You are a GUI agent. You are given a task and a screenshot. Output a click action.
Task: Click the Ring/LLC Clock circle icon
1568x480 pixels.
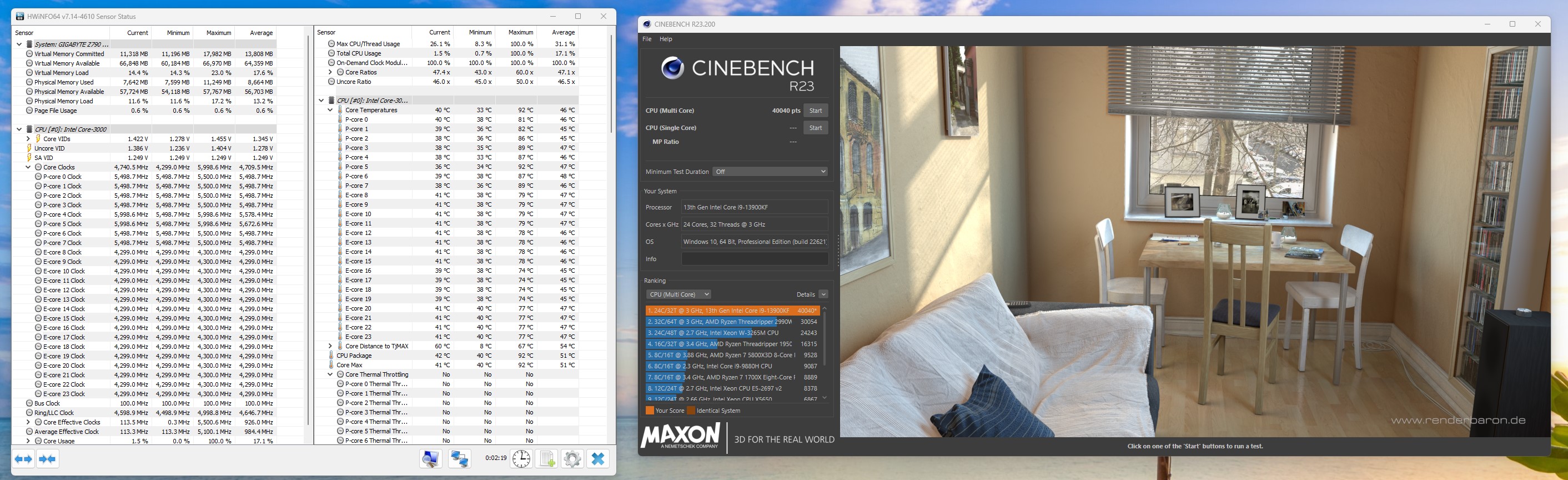(29, 413)
